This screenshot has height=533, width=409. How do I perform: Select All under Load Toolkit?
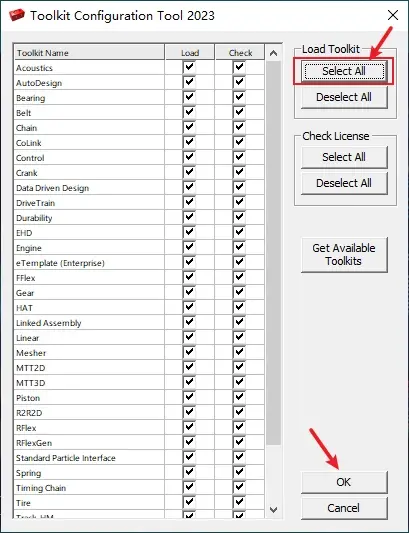click(344, 71)
